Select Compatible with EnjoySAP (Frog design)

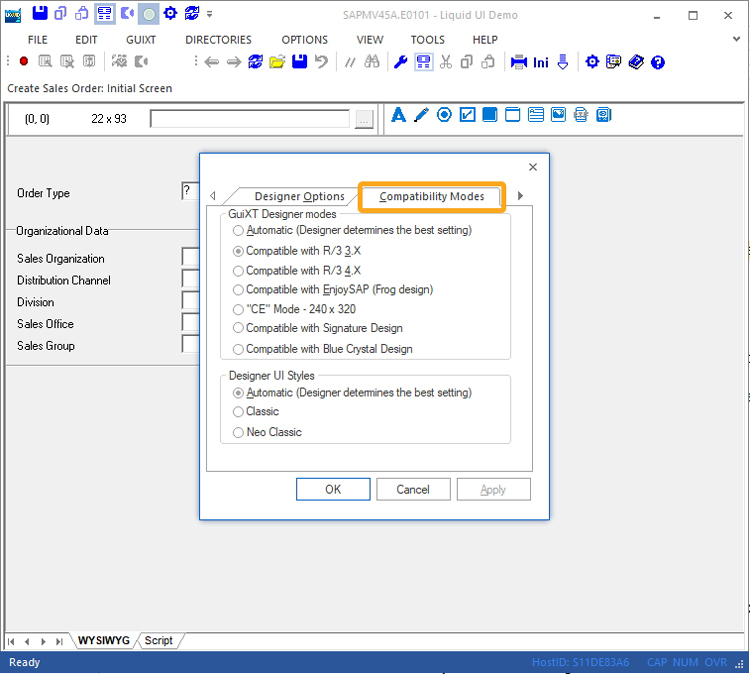(238, 290)
